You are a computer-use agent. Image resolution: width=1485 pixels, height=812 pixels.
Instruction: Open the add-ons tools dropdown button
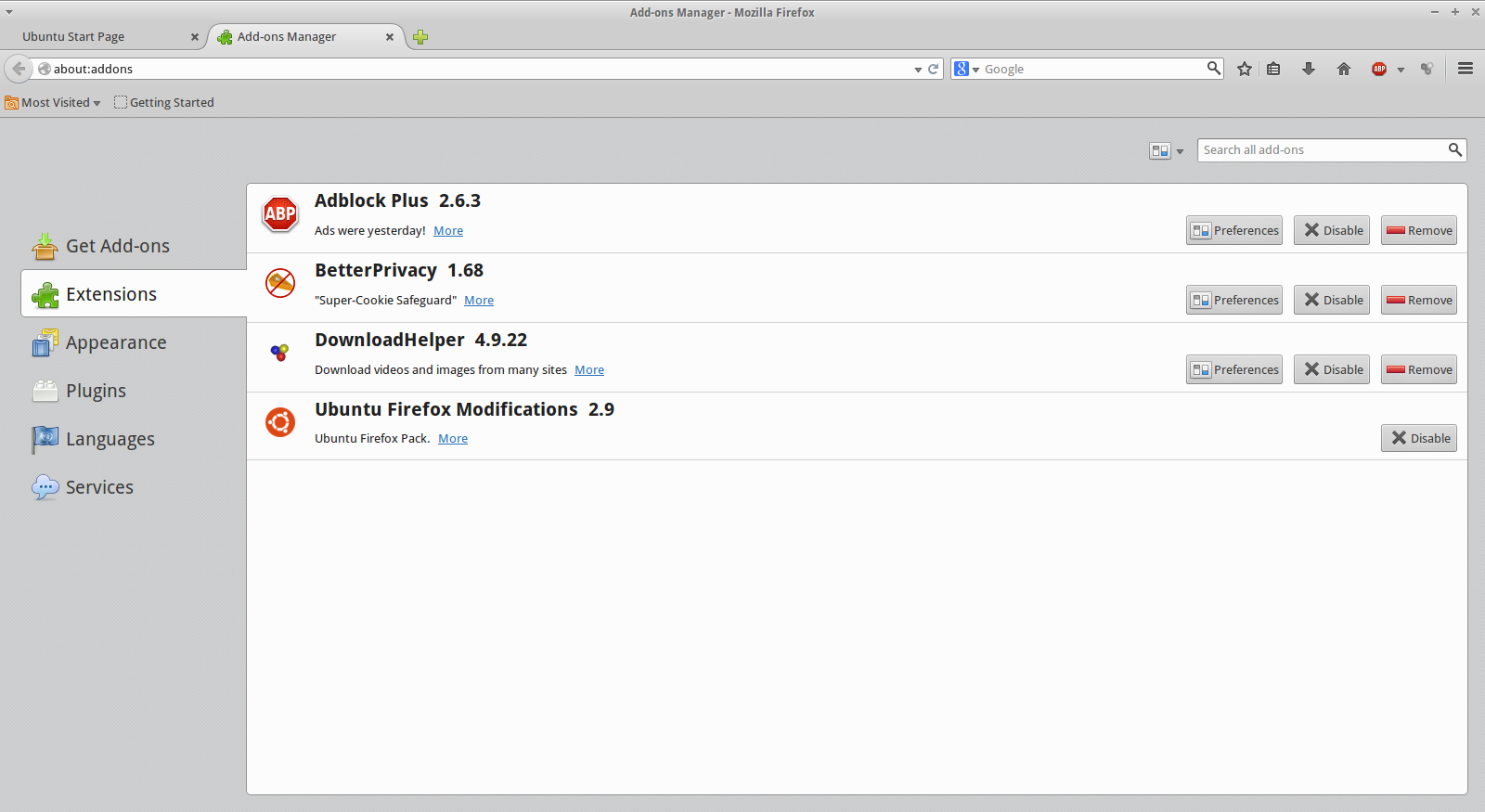coord(1167,150)
